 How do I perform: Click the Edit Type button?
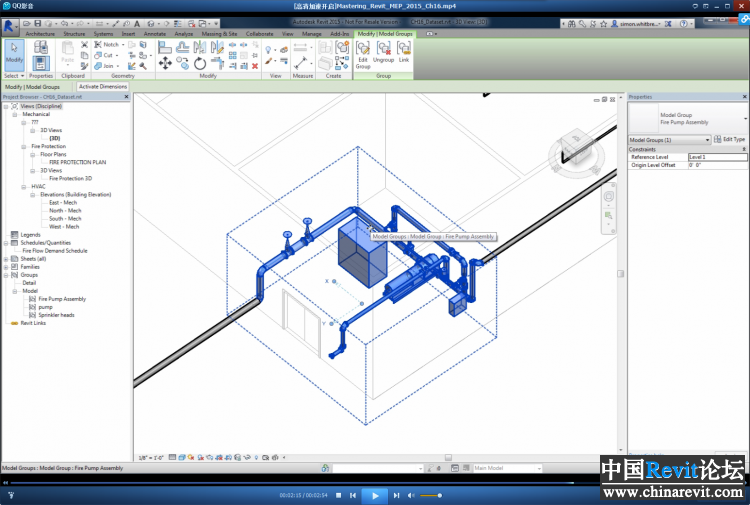[x=729, y=139]
